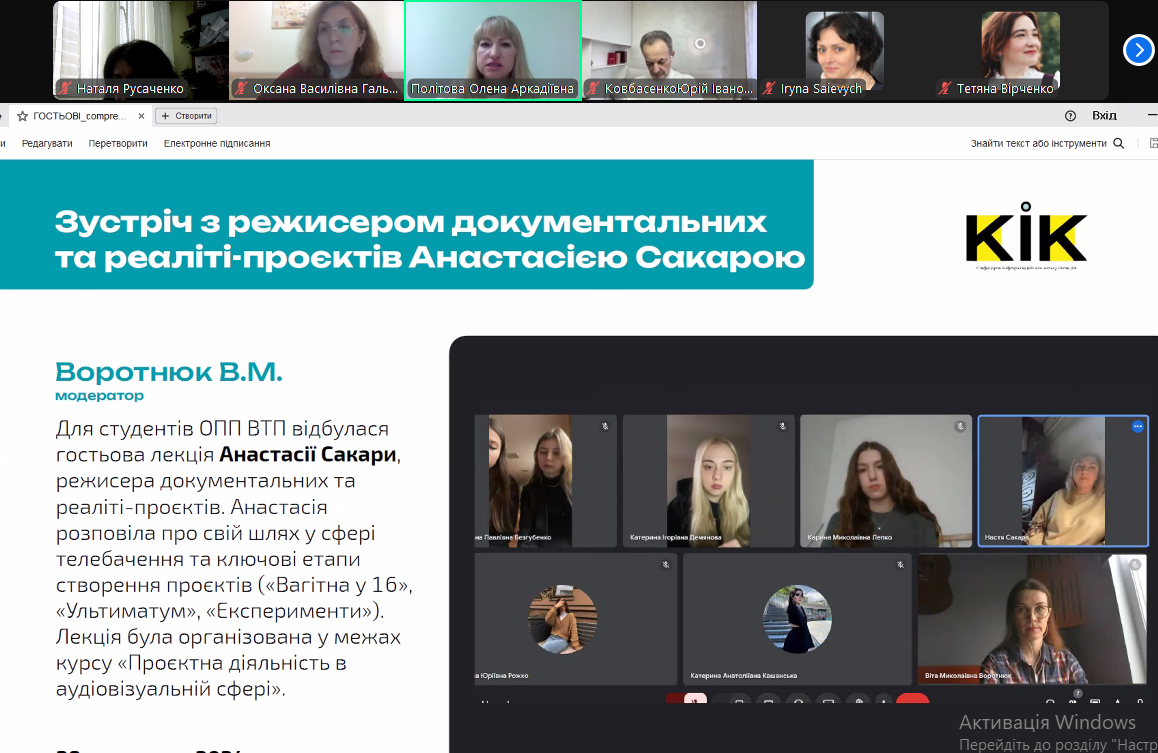This screenshot has width=1158, height=753.
Task: Click Віта Миколаївна Воротнюк video tile
Action: click(1032, 618)
